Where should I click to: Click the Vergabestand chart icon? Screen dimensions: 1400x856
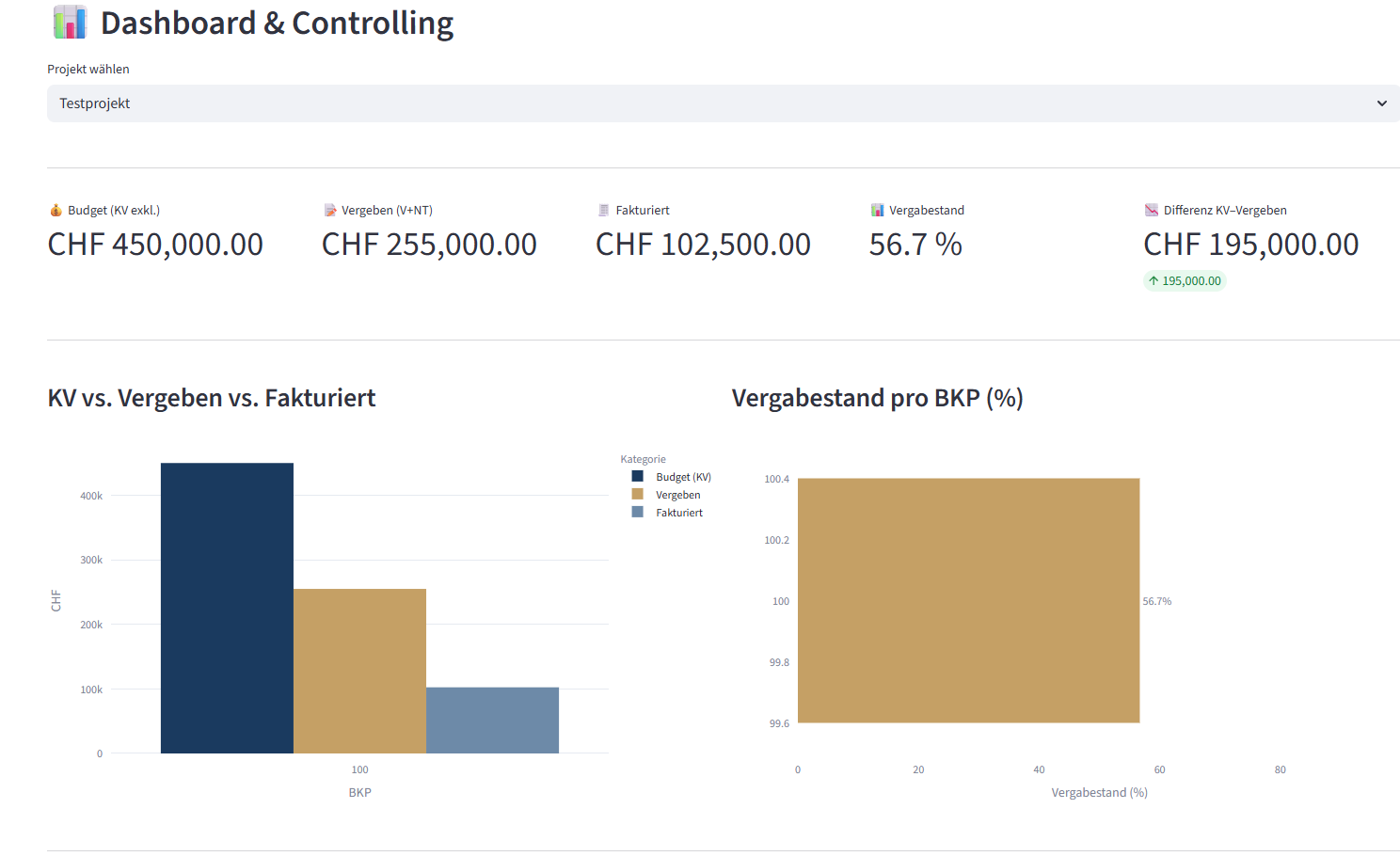[x=877, y=210]
